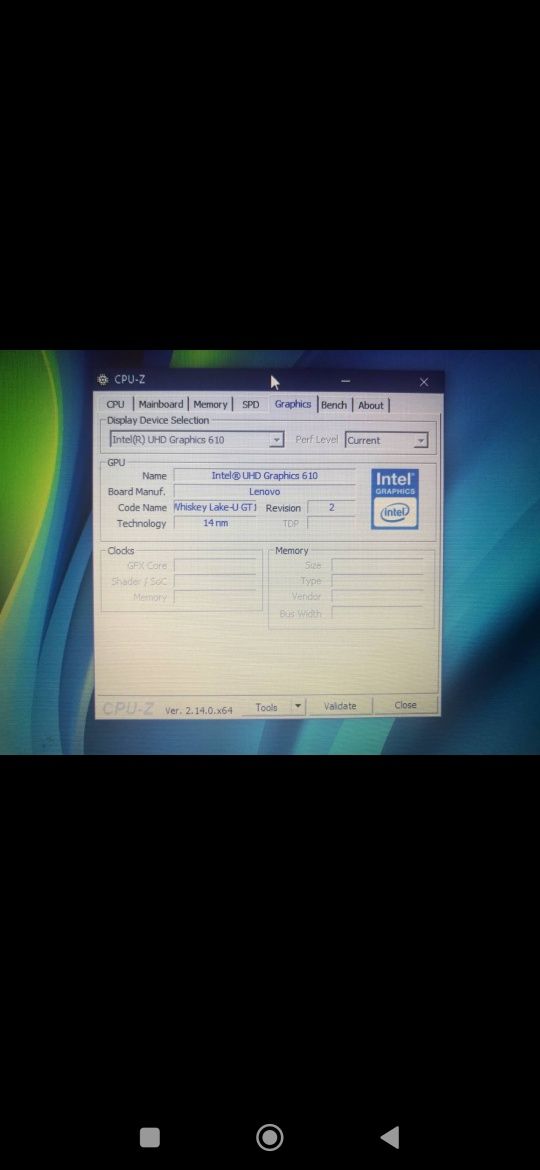Viewport: 540px width, 1170px height.
Task: Click the Whiskey Lake-U GT1 code name
Action: pos(215,507)
